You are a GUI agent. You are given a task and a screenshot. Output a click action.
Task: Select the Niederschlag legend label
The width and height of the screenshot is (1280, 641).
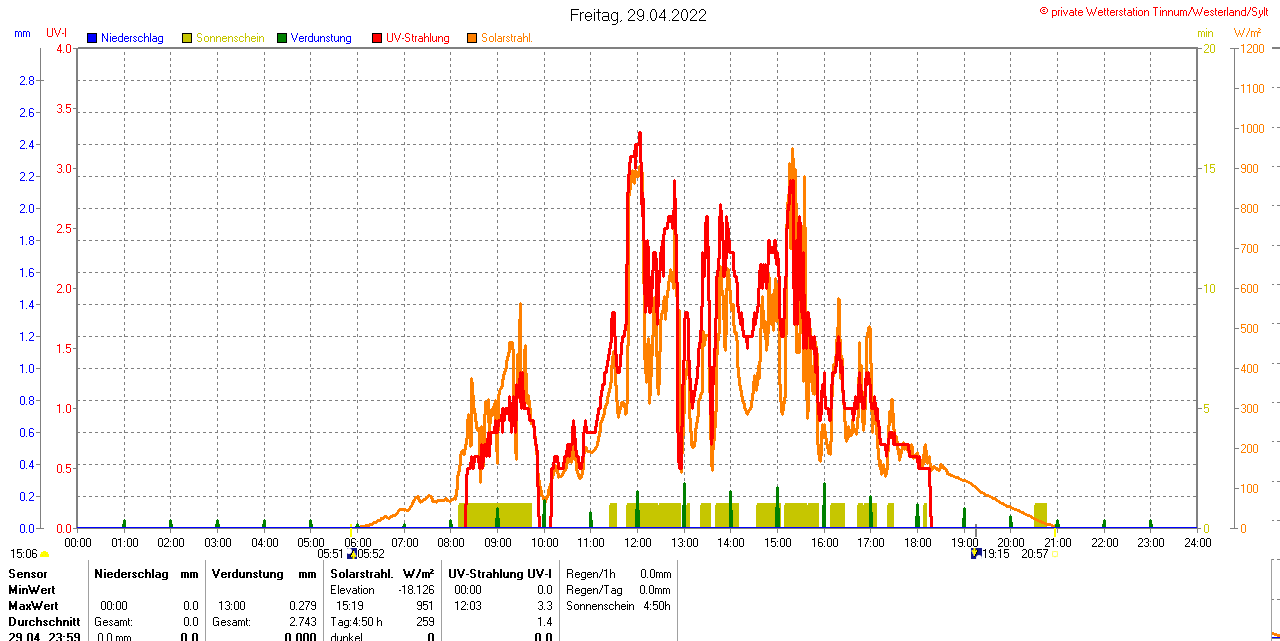pos(132,38)
